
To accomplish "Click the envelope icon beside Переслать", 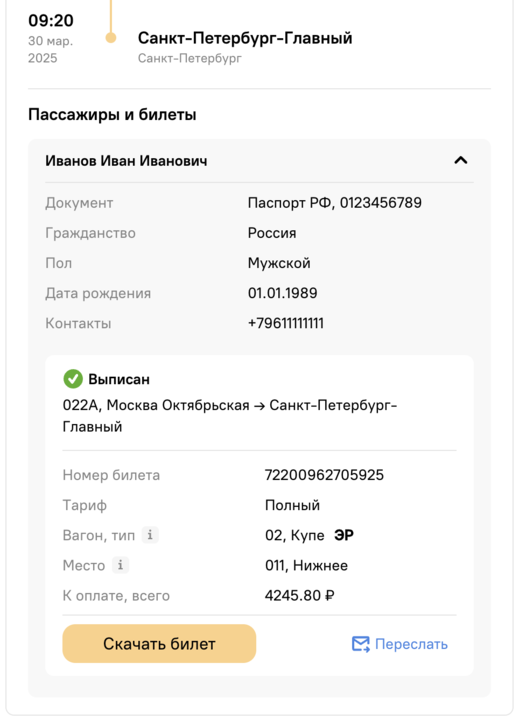I will point(361,644).
